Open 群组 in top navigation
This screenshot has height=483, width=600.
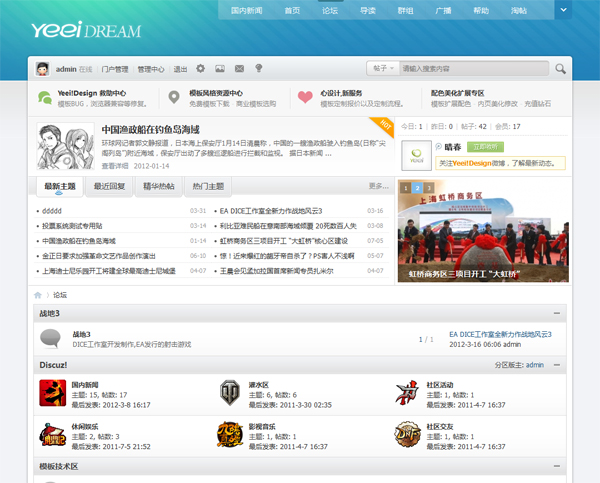405,11
